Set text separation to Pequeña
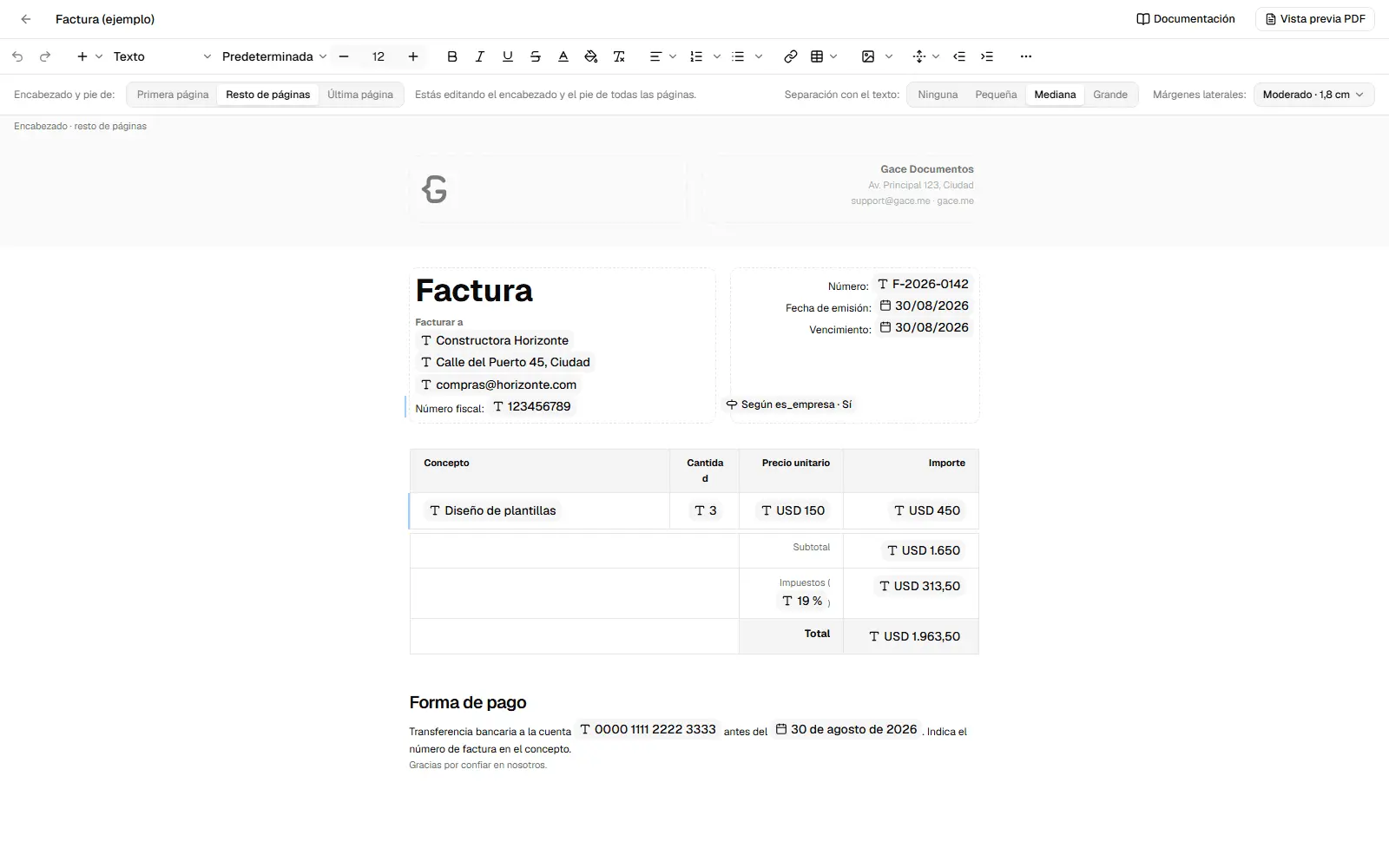Viewport: 1389px width, 868px height. (996, 95)
